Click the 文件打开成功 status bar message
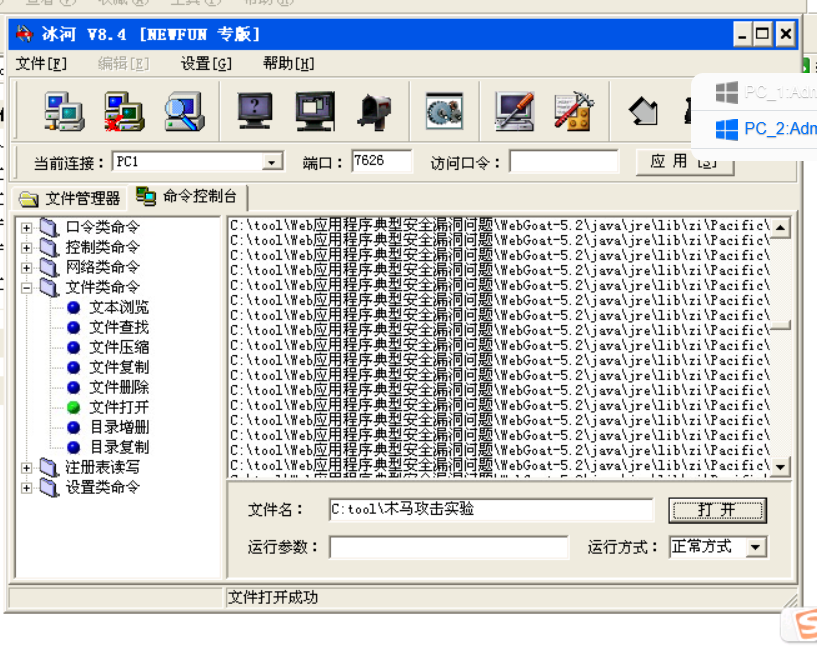This screenshot has width=817, height=659. [x=273, y=598]
